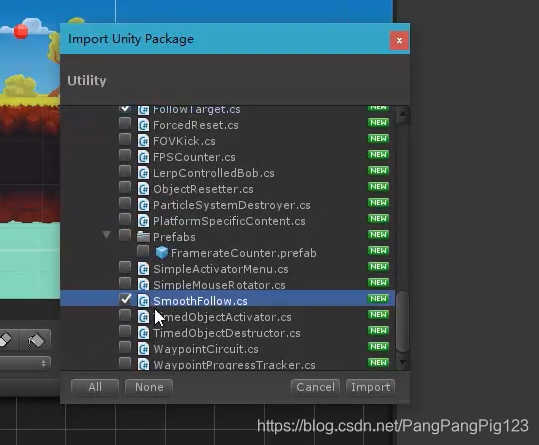Click the scrollbar up arrow
Image resolution: width=539 pixels, height=445 pixels.
403,114
